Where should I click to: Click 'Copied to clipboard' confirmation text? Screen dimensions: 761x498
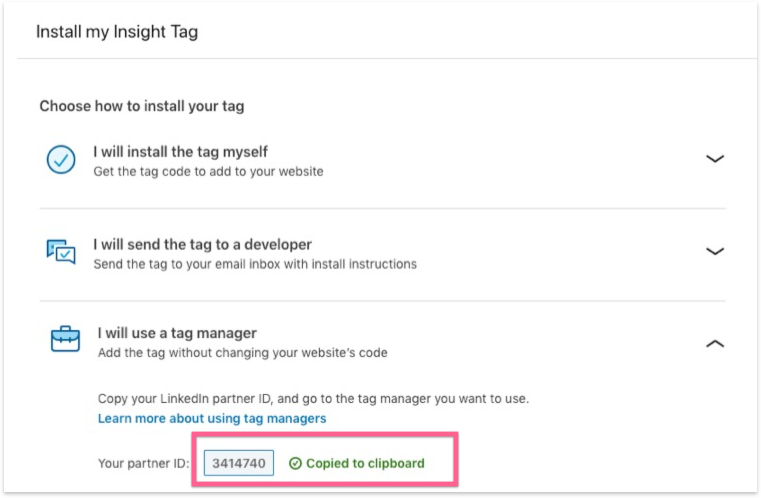pos(365,463)
